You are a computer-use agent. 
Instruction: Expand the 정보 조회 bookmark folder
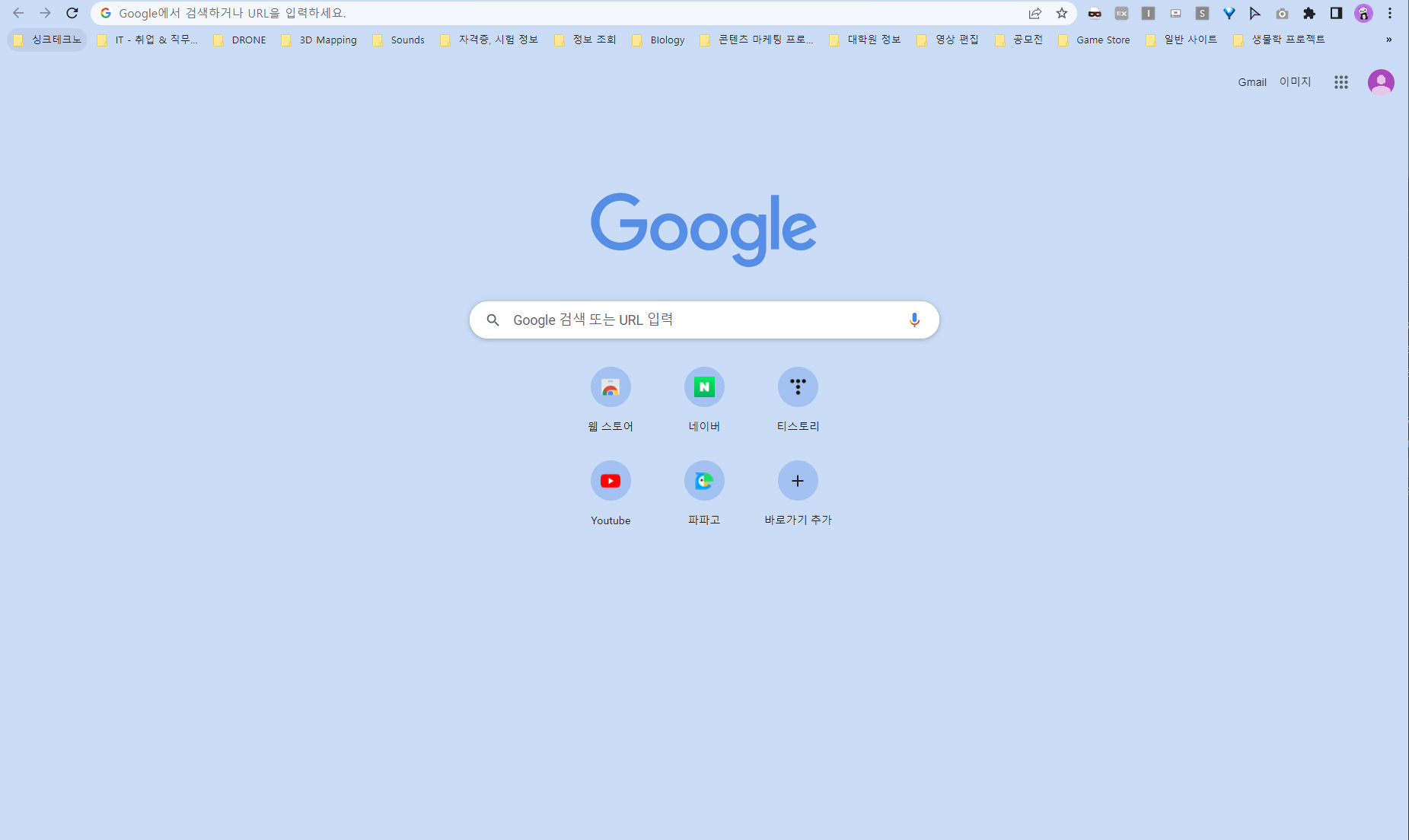[585, 40]
